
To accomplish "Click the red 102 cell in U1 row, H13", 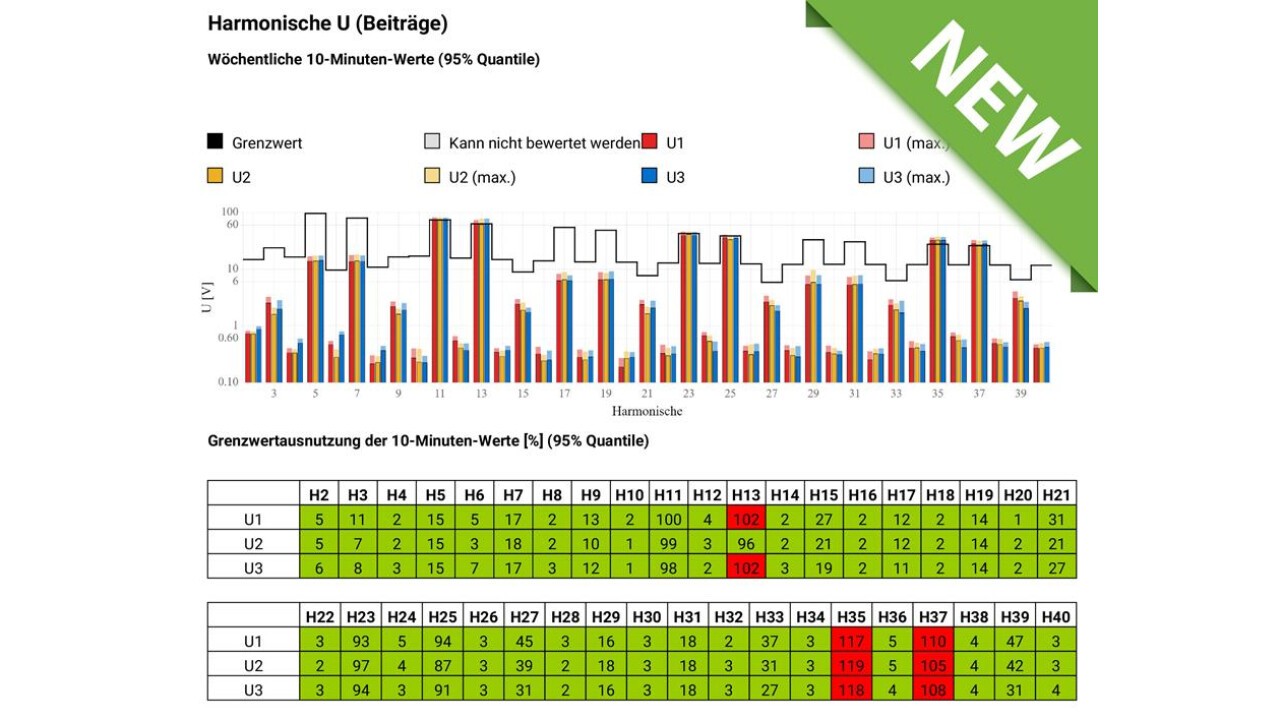I will [746, 518].
